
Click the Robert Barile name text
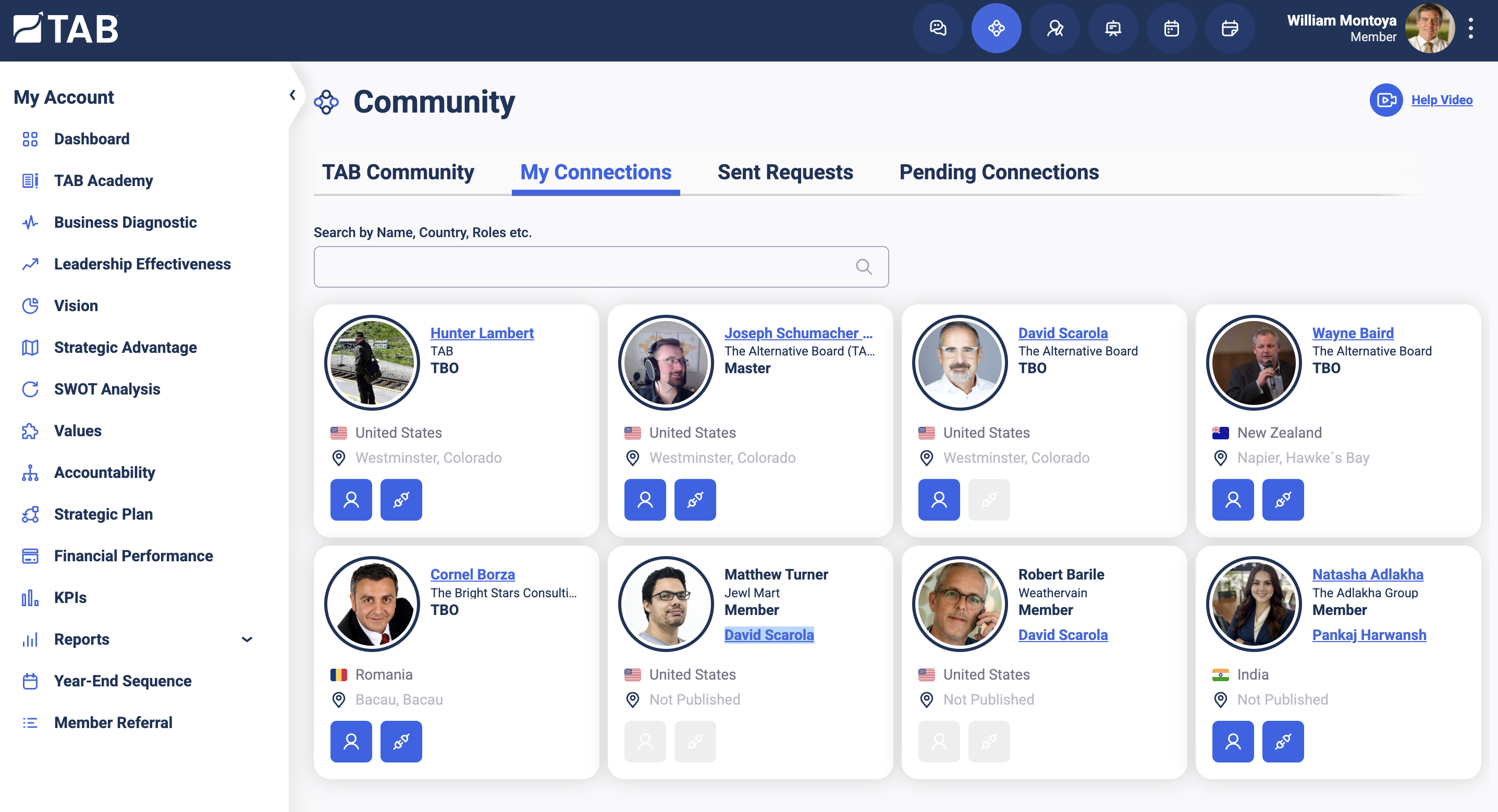coord(1061,575)
